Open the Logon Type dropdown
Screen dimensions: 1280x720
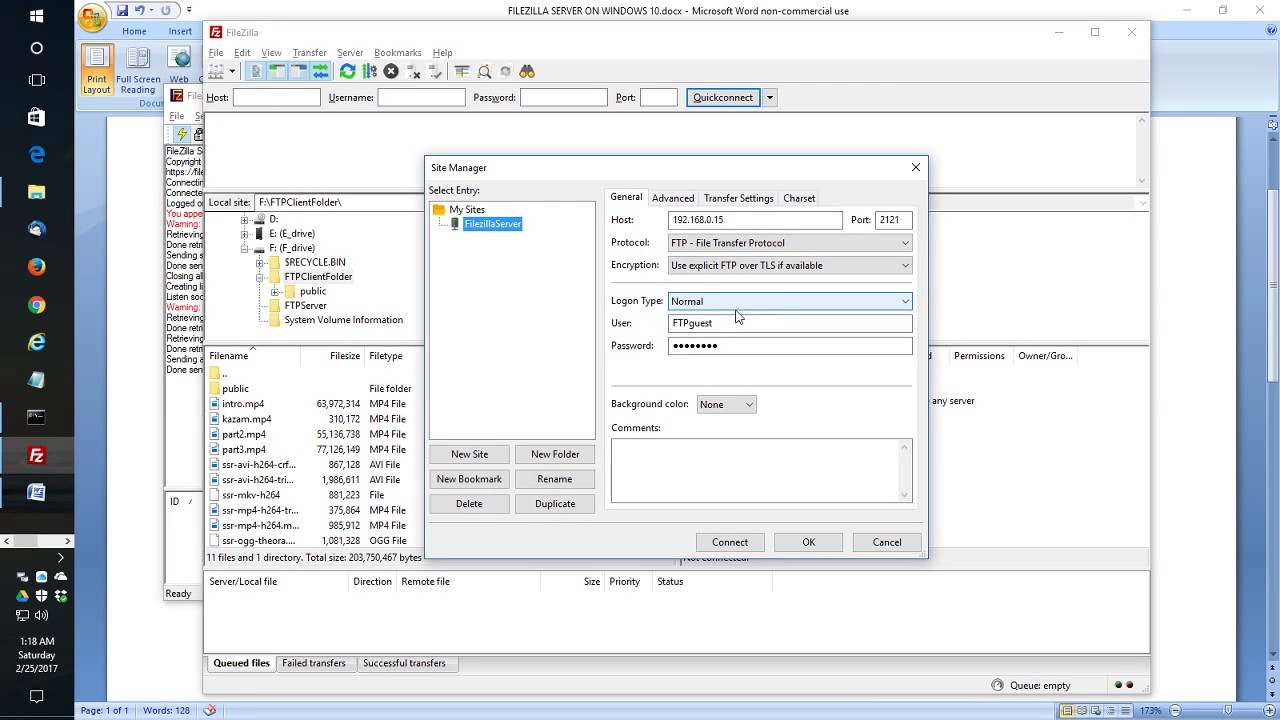790,301
